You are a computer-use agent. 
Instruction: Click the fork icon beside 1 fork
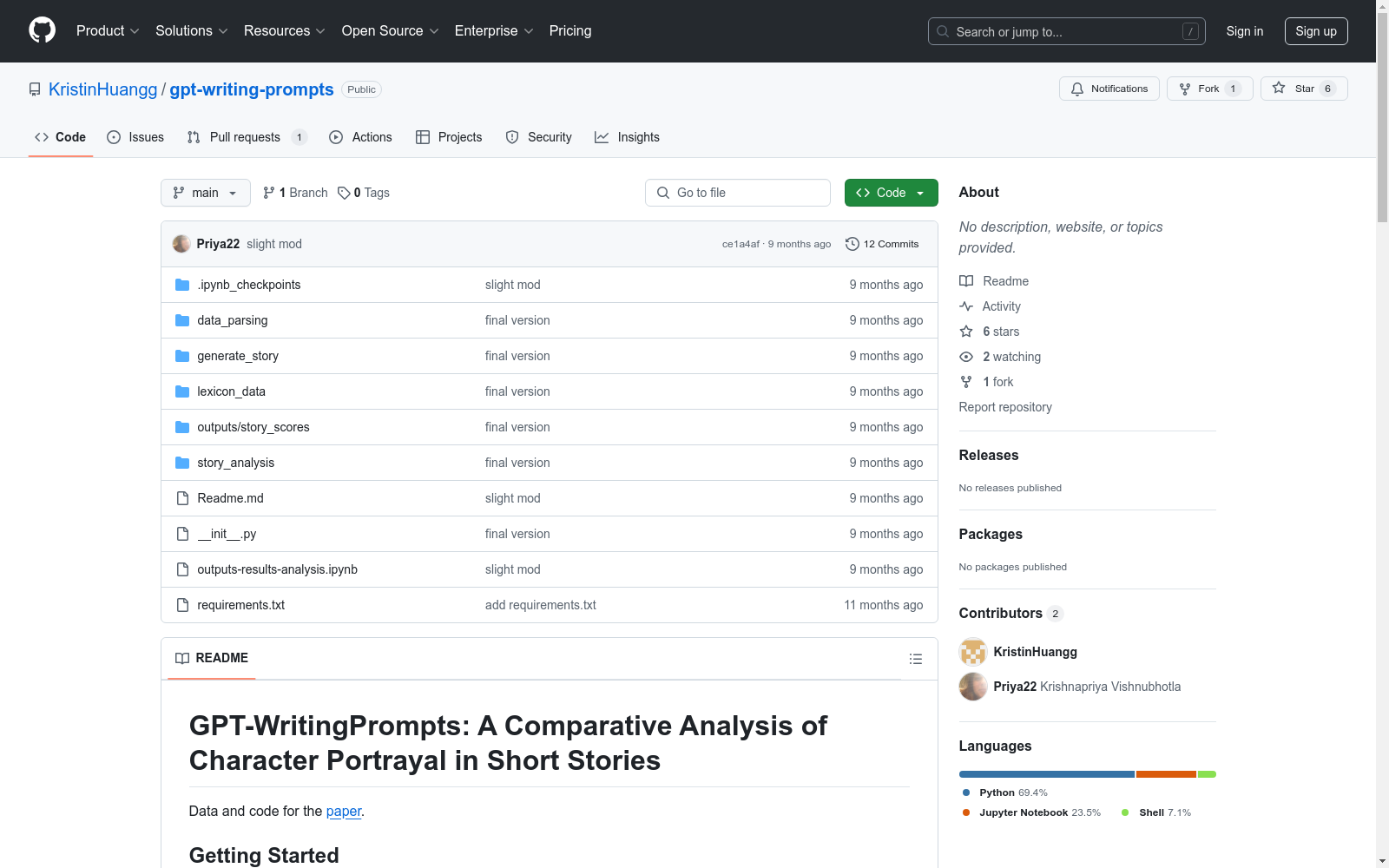coord(966,382)
